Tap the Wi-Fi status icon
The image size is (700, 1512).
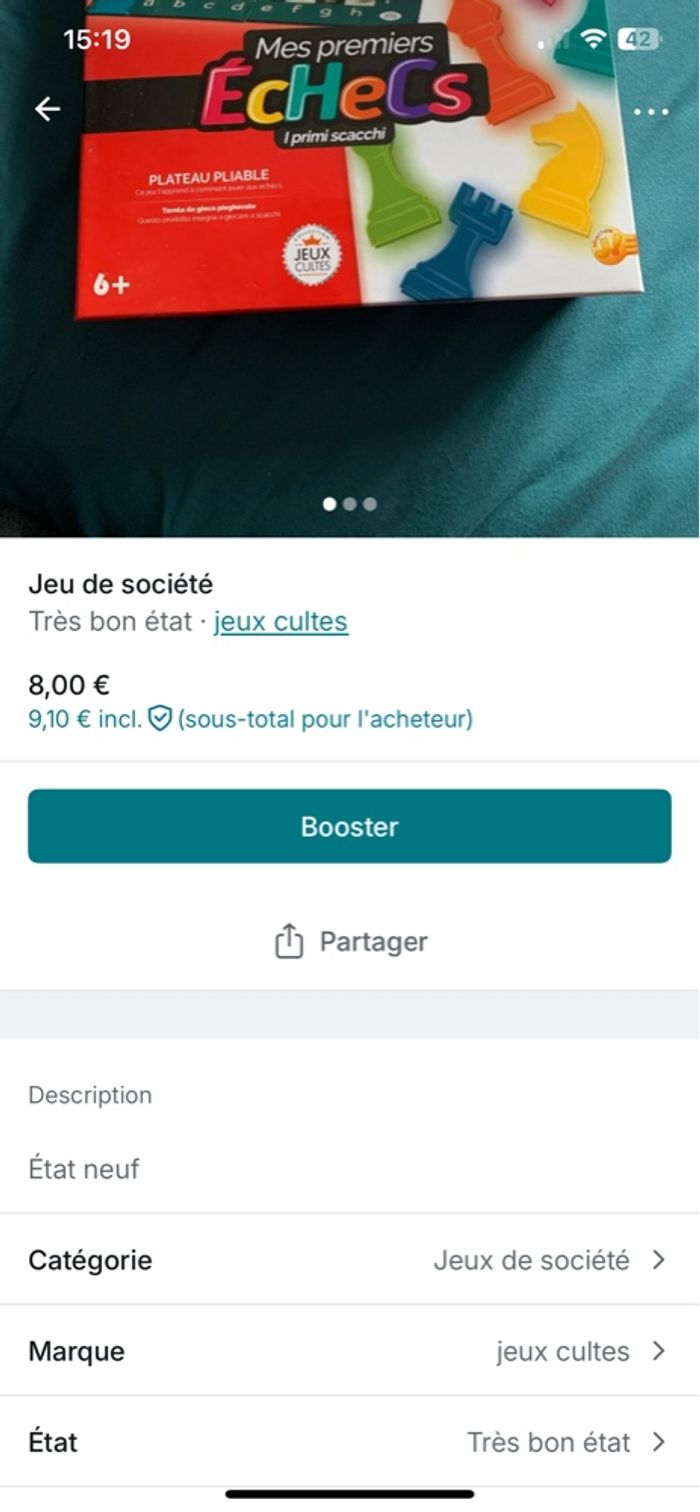[594, 40]
